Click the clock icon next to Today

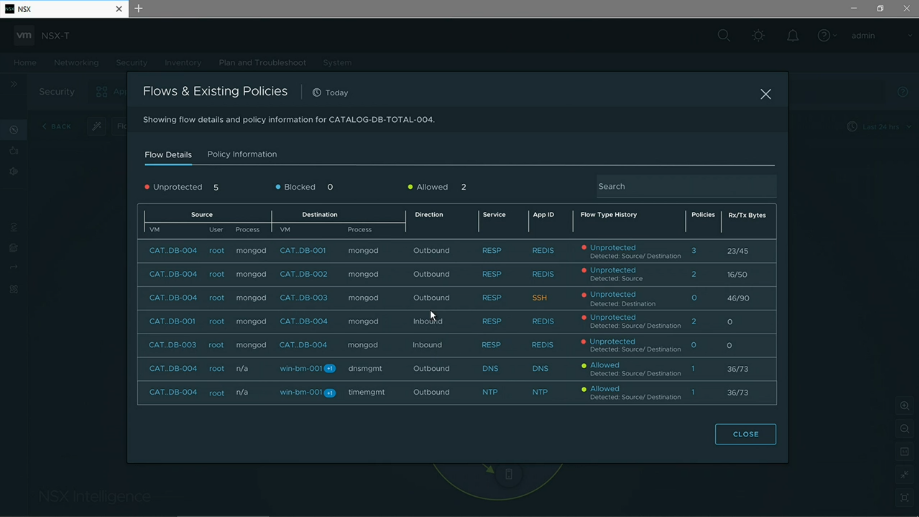(x=316, y=93)
